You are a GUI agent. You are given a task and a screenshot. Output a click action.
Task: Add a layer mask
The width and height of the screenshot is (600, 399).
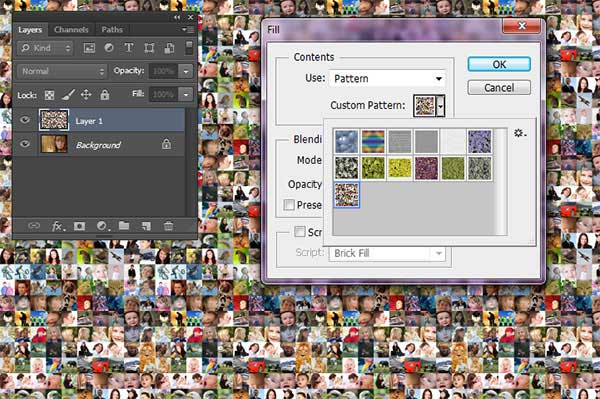tap(79, 226)
